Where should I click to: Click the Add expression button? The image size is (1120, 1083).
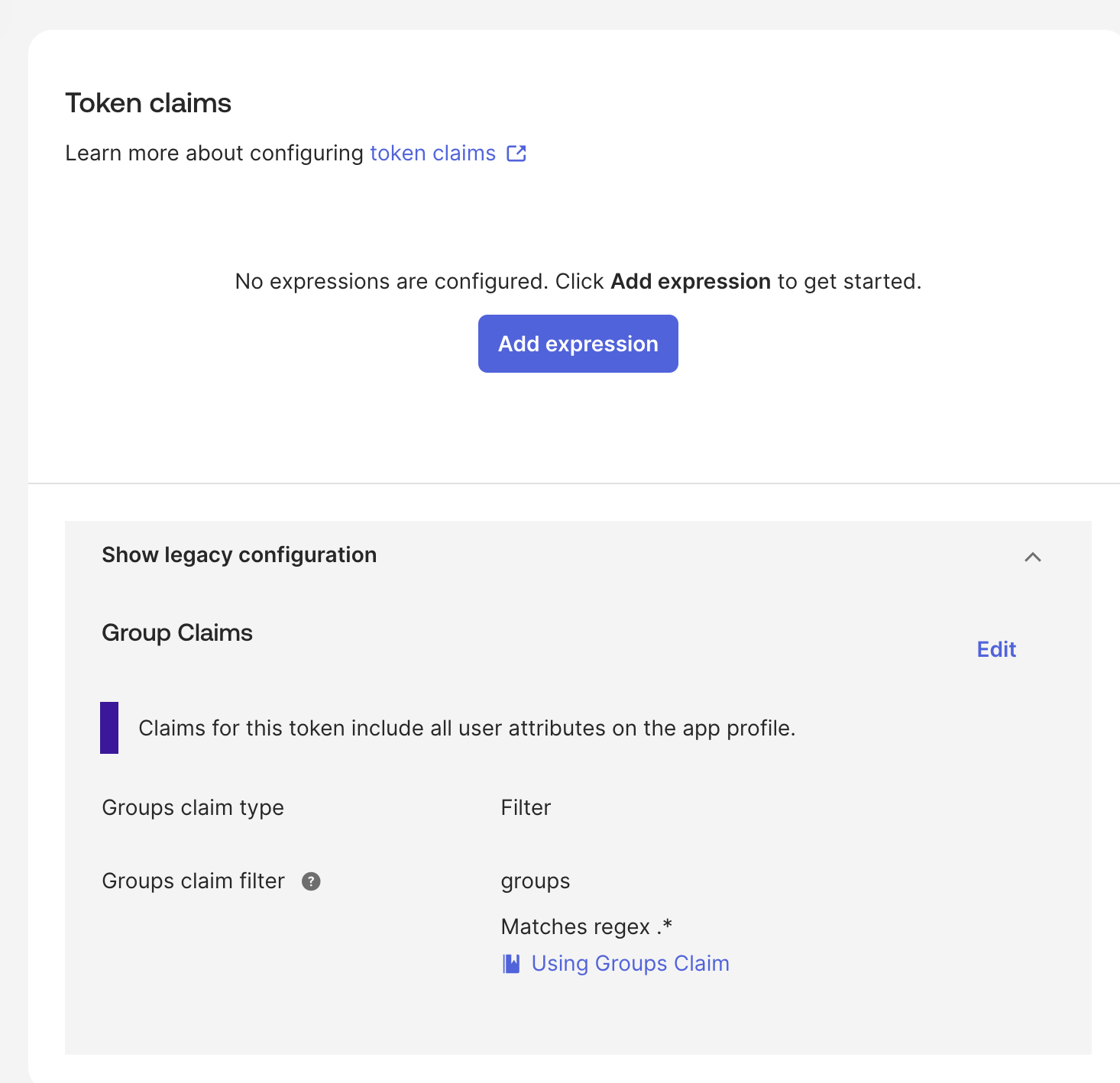[x=578, y=344]
